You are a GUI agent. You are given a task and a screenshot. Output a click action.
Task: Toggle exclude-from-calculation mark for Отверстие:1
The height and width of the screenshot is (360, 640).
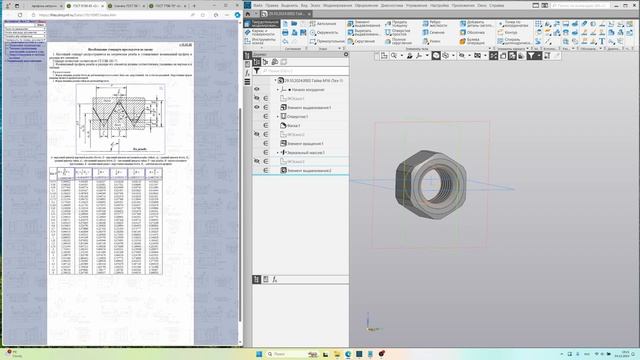click(266, 116)
